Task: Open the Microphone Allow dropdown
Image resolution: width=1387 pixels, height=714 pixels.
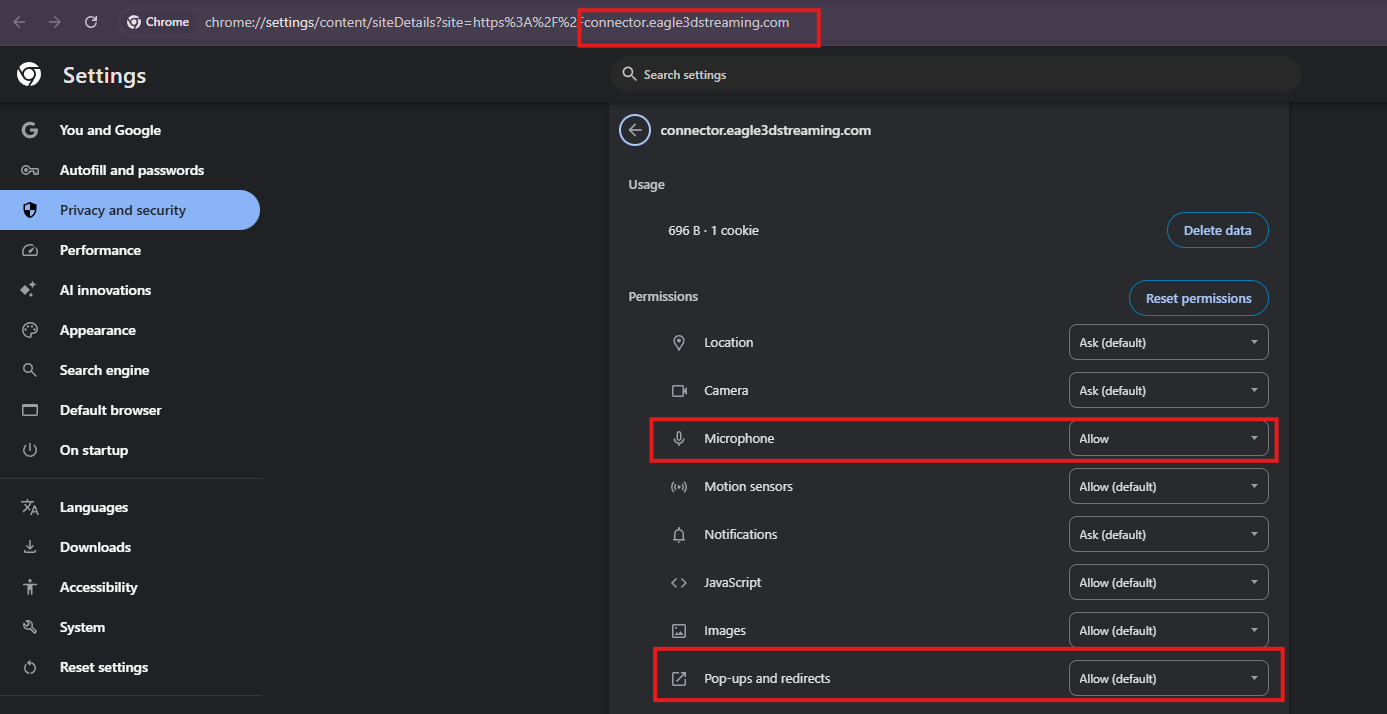Action: (1168, 438)
